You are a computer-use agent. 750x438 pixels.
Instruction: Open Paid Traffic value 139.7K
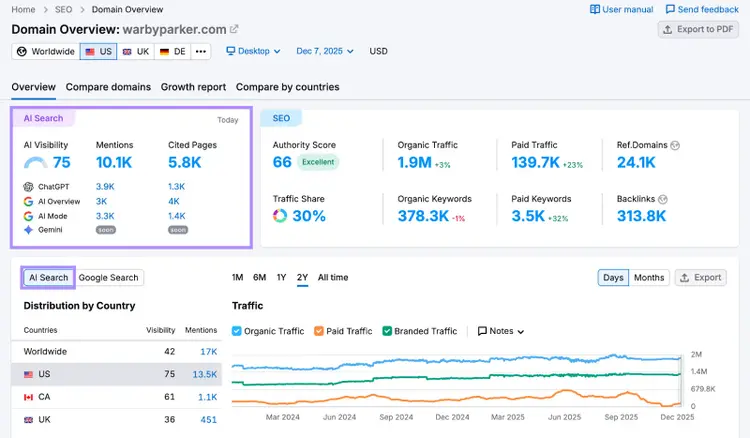point(535,163)
